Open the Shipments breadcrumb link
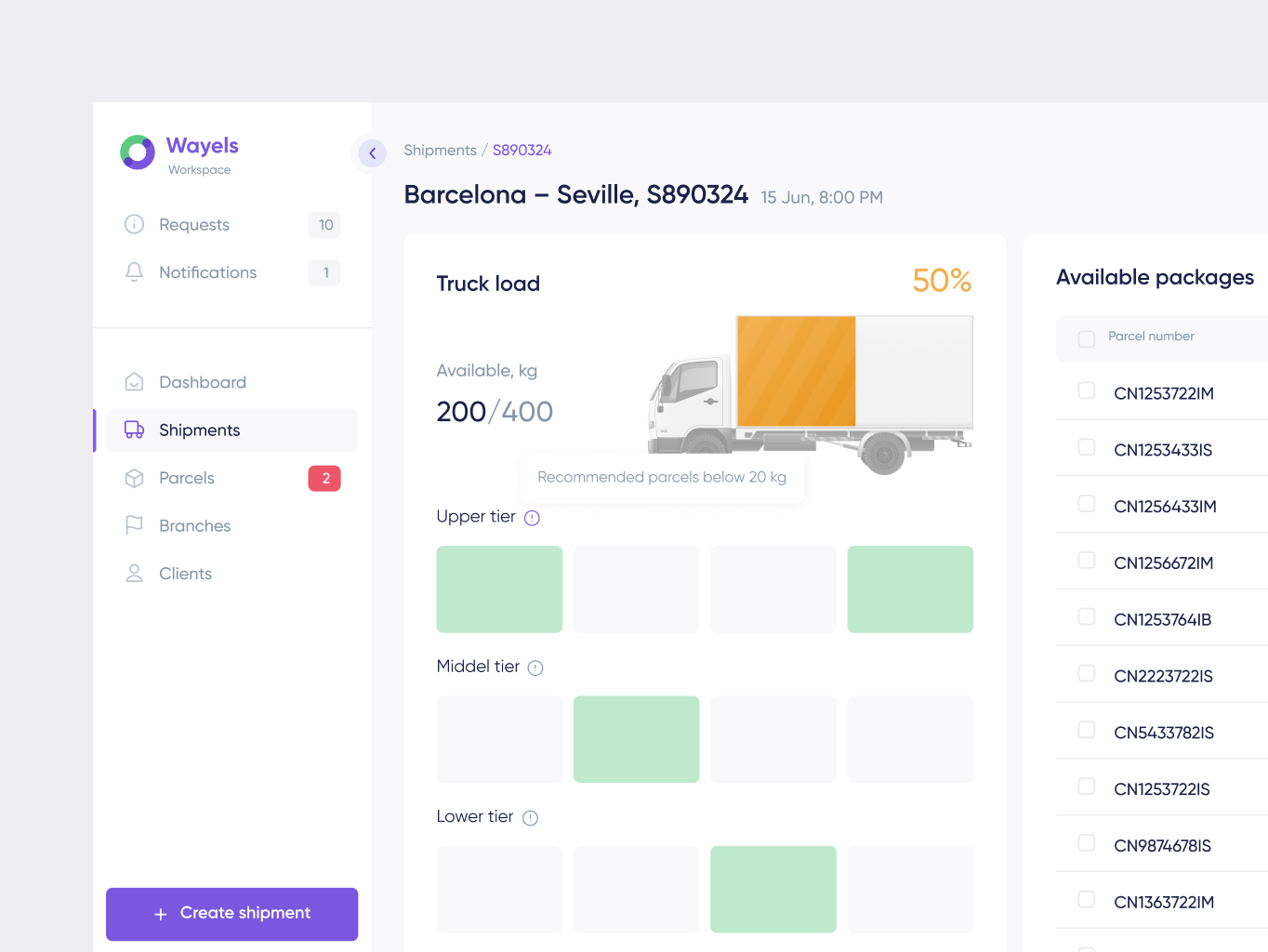 click(x=440, y=150)
